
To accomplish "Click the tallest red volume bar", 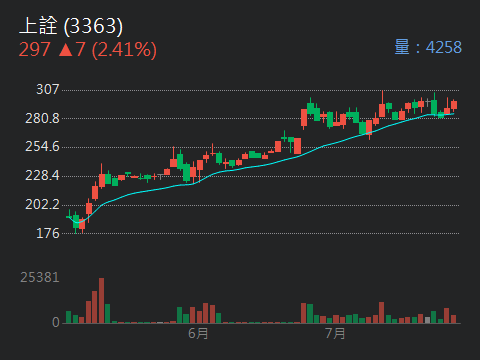I will (101, 301).
